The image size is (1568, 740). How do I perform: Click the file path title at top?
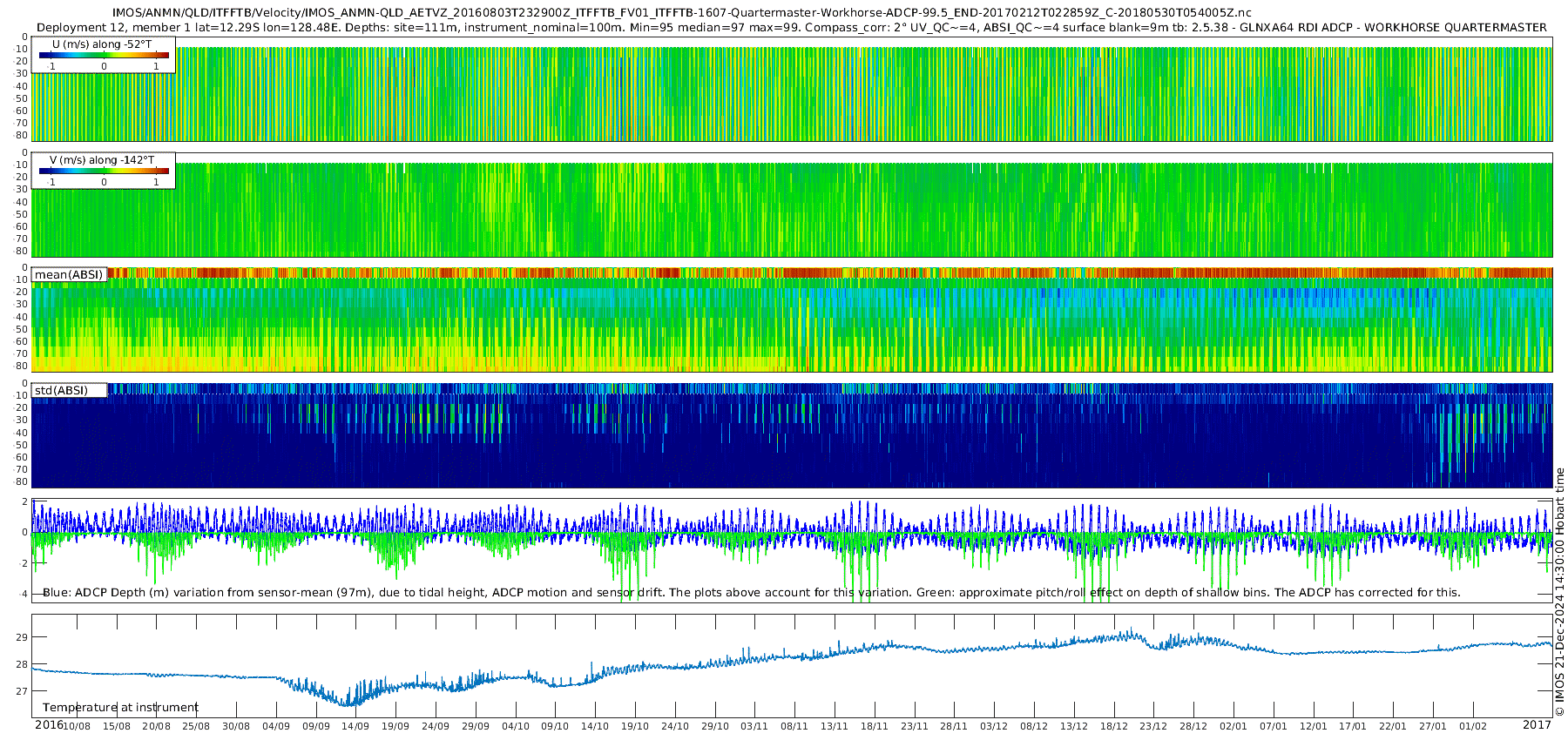coord(681,13)
